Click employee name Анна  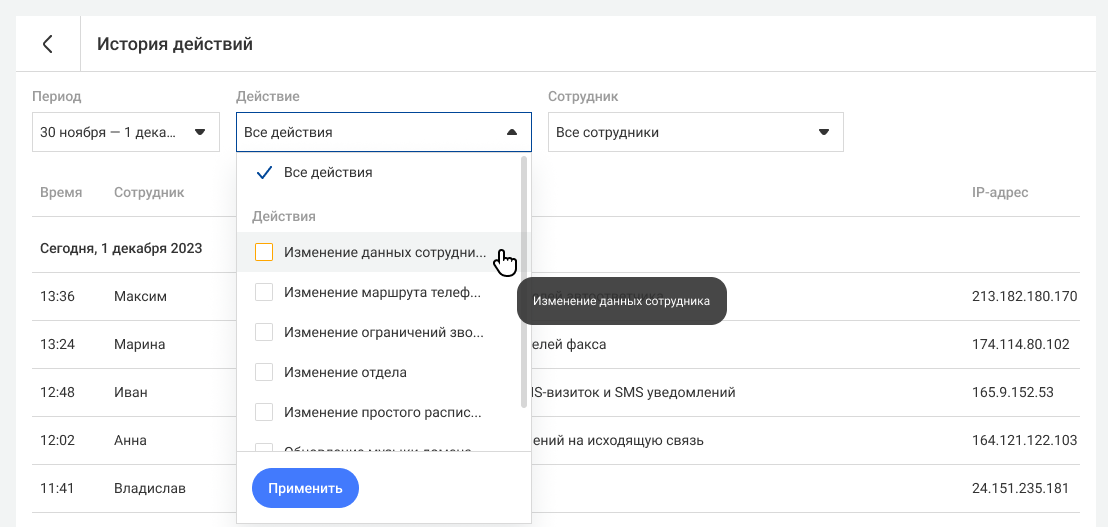(x=130, y=441)
